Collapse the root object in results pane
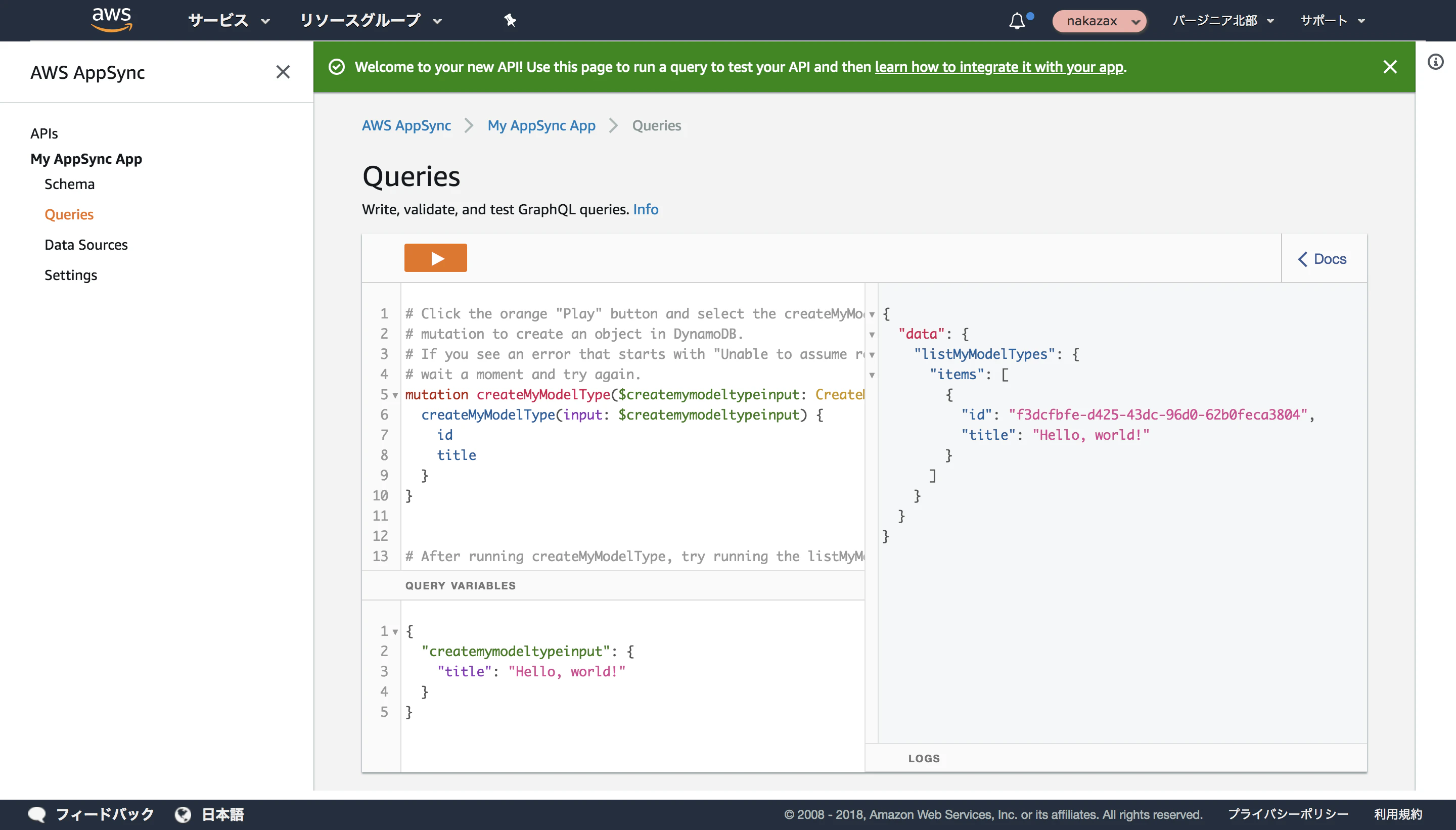The image size is (1456, 830). [872, 314]
